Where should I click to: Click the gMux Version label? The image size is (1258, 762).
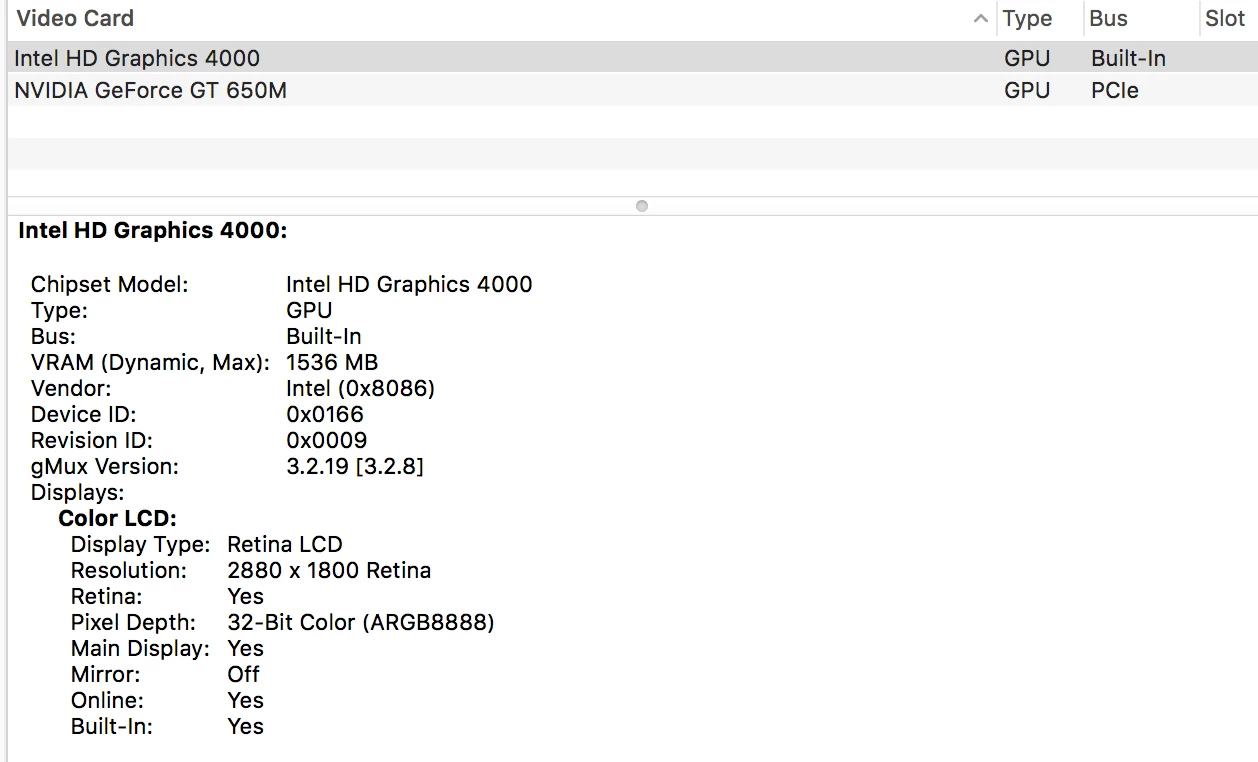(105, 466)
